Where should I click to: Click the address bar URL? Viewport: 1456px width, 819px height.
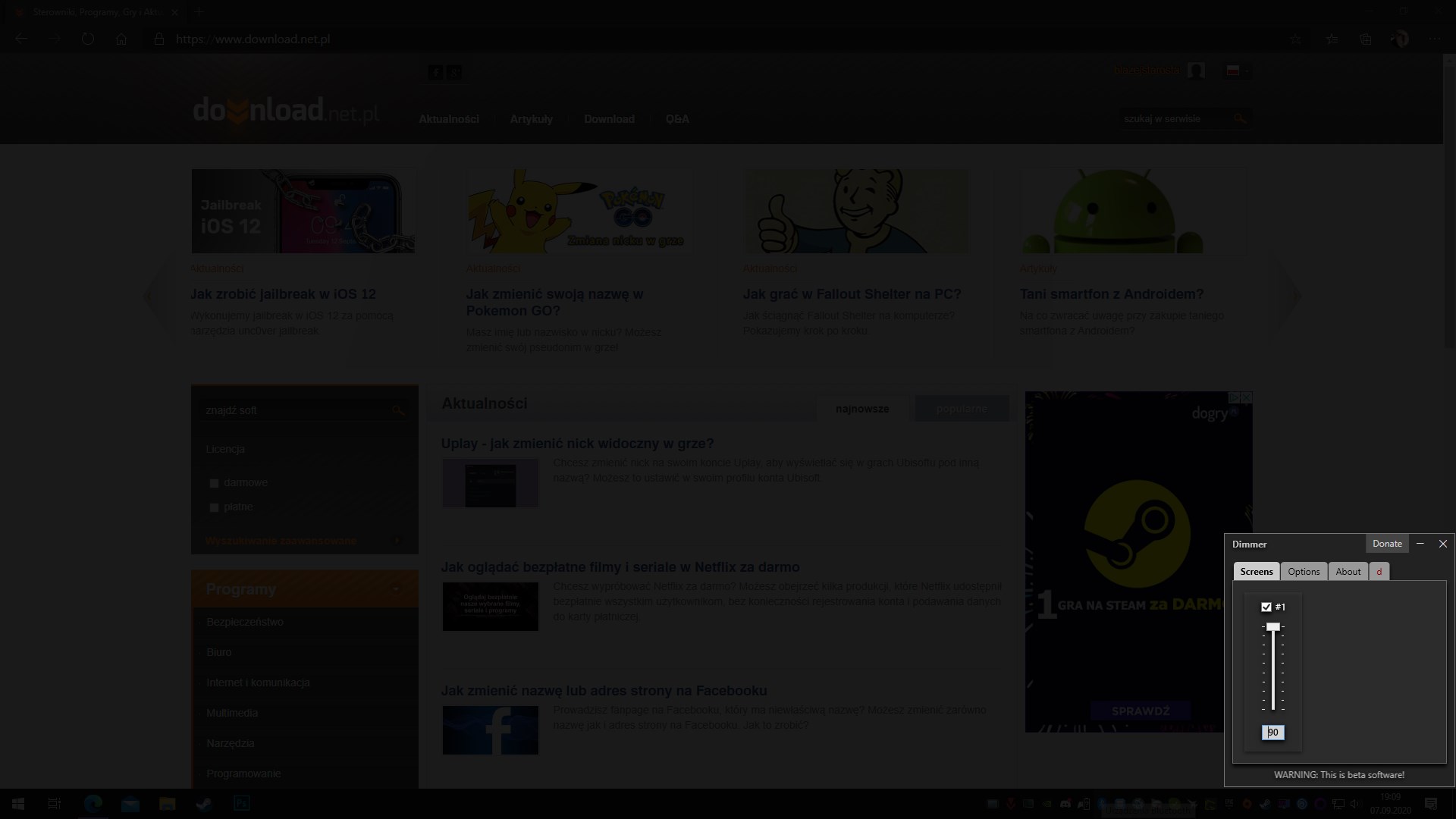point(253,39)
